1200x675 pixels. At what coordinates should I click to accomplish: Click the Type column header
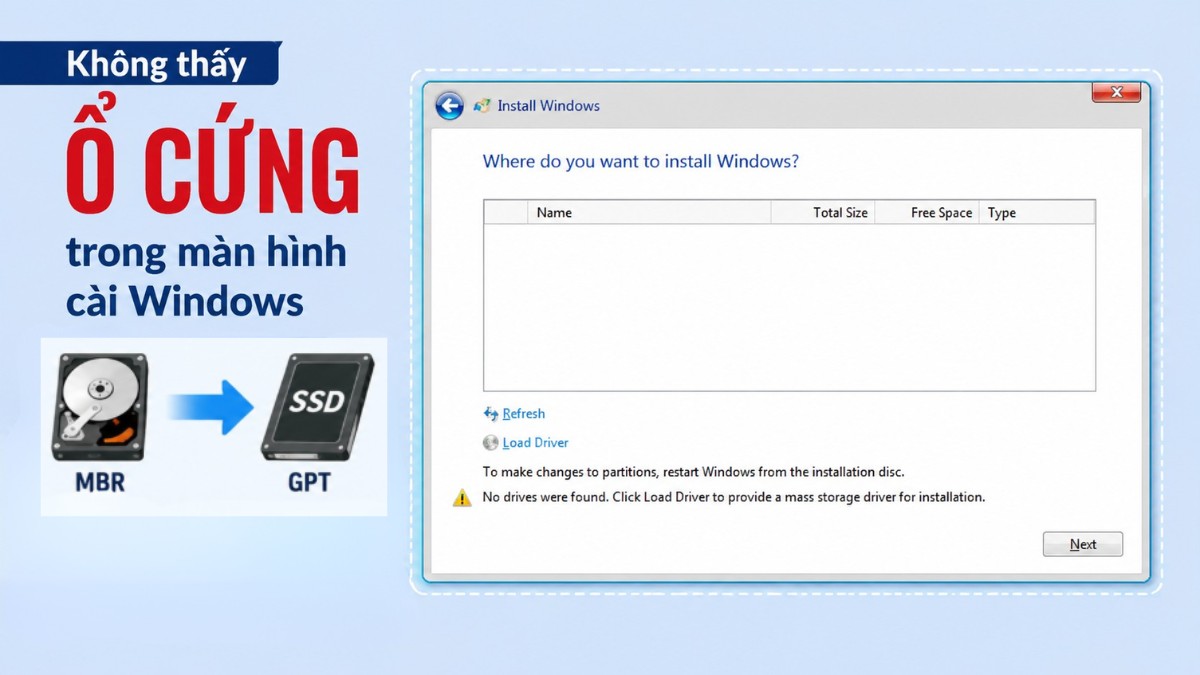point(1037,213)
